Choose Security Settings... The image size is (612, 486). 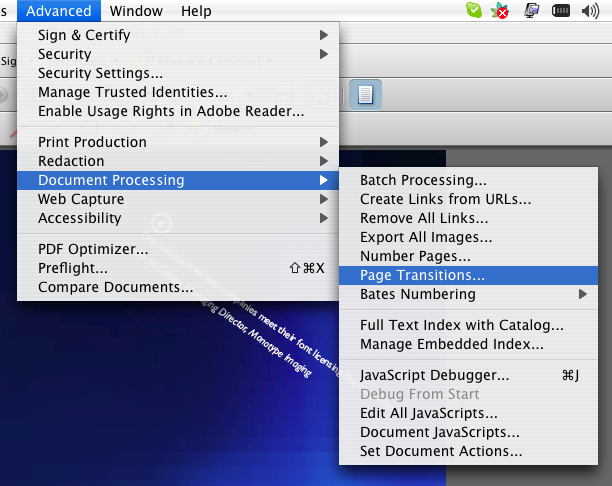click(178, 73)
